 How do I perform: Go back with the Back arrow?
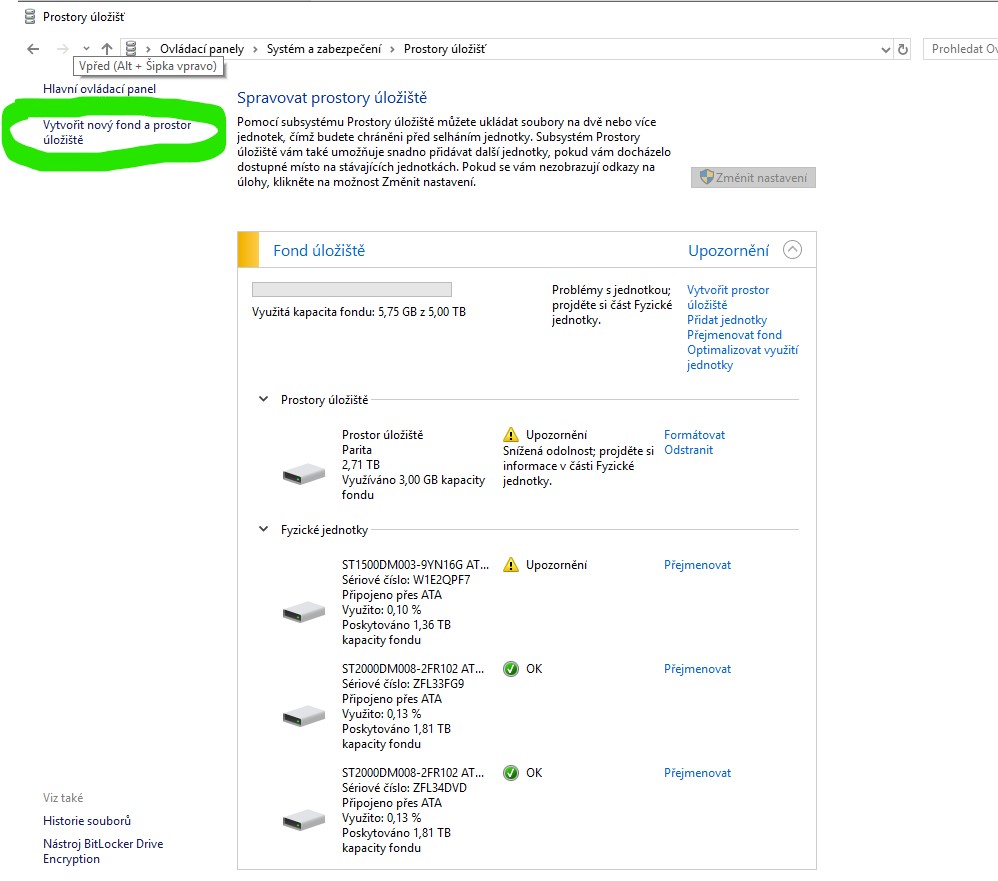pyautogui.click(x=33, y=49)
